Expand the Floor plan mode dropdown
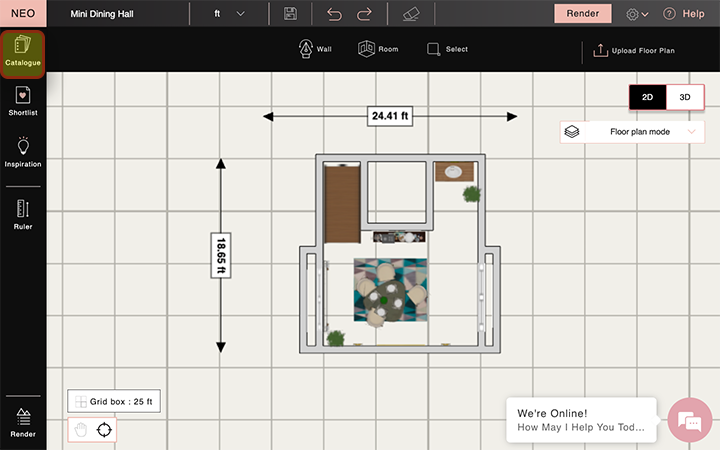Screen dimensions: 720x450 (632, 132)
